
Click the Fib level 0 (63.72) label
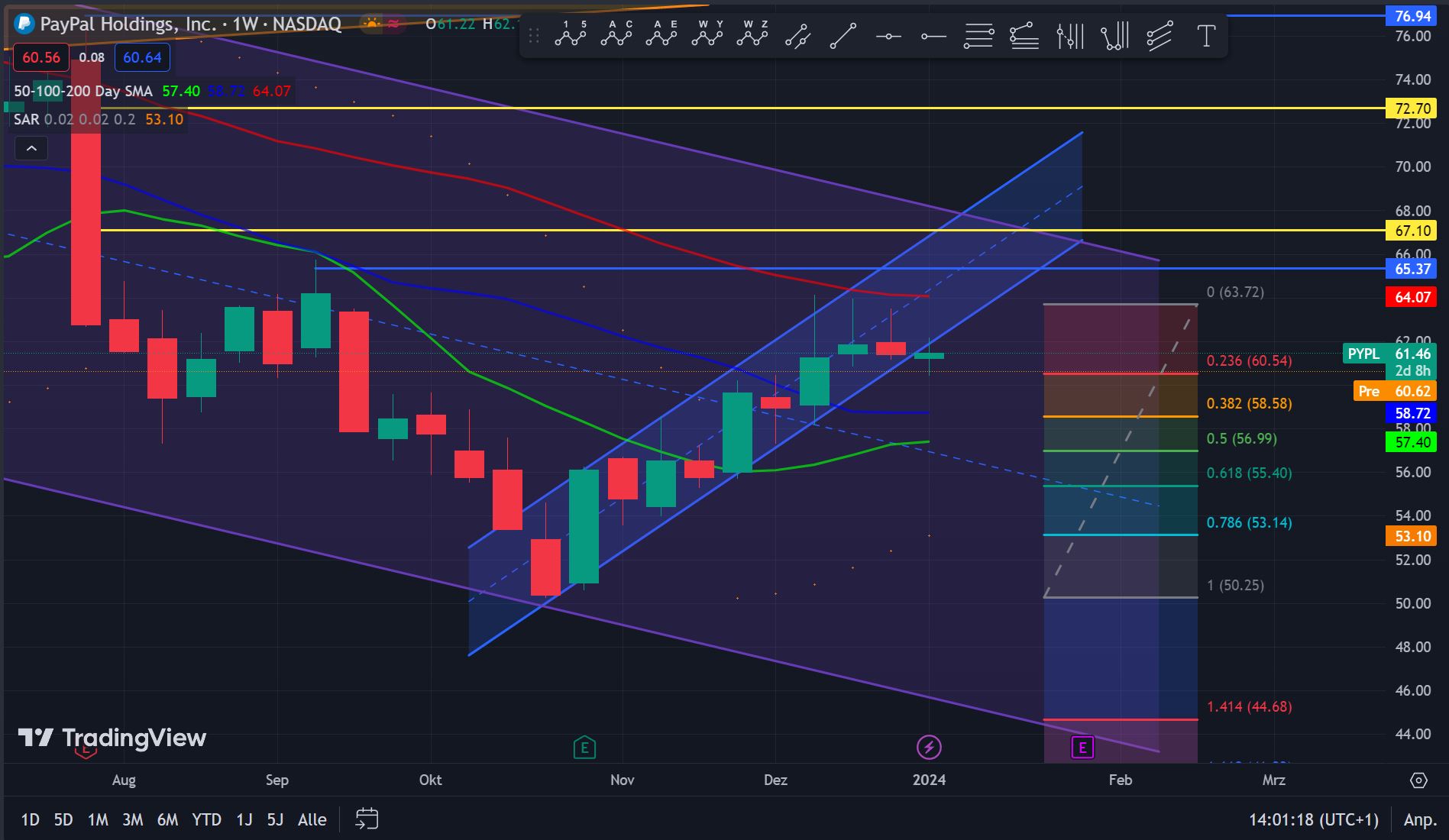pyautogui.click(x=1235, y=292)
